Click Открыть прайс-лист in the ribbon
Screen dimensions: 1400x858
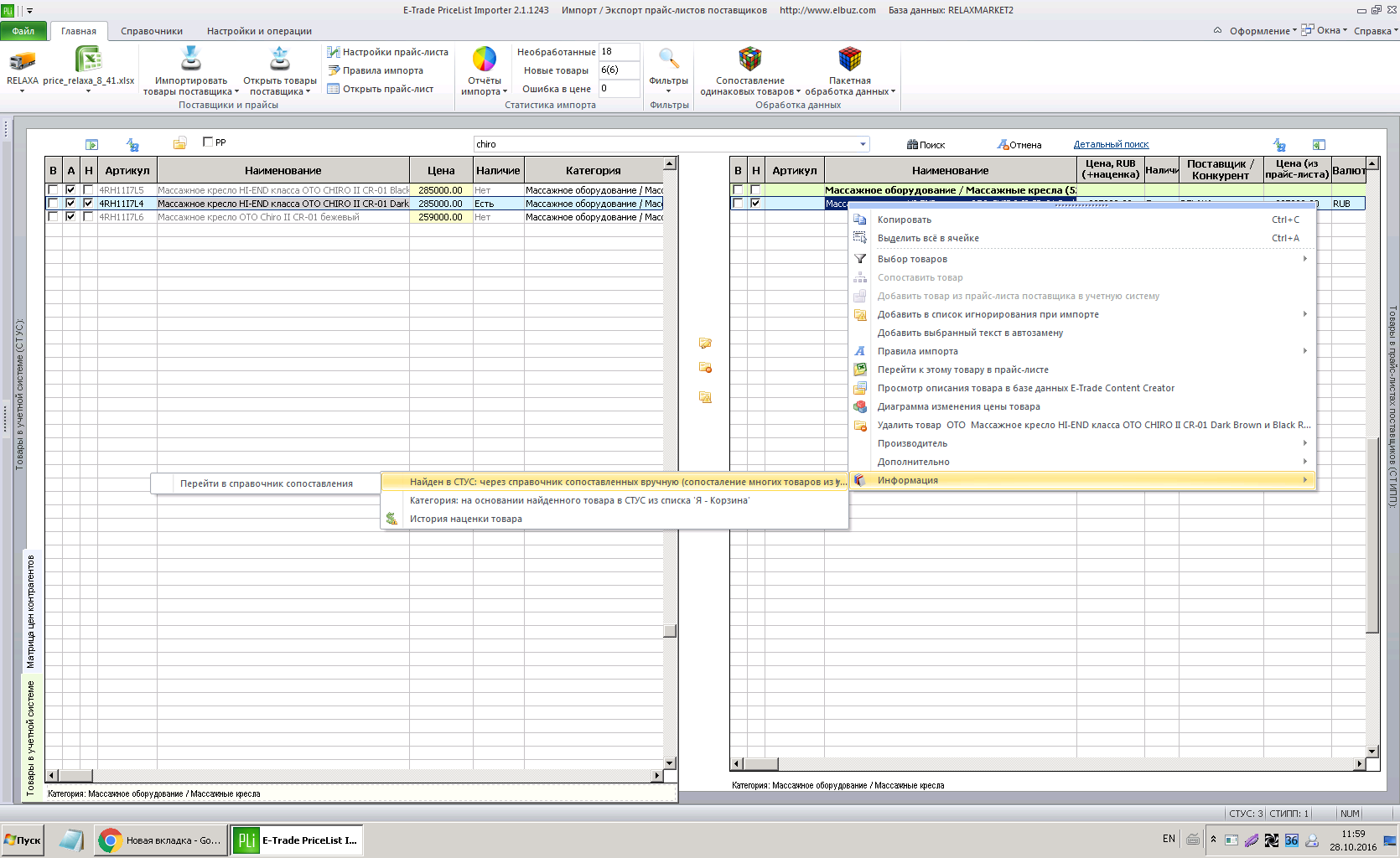click(x=380, y=89)
